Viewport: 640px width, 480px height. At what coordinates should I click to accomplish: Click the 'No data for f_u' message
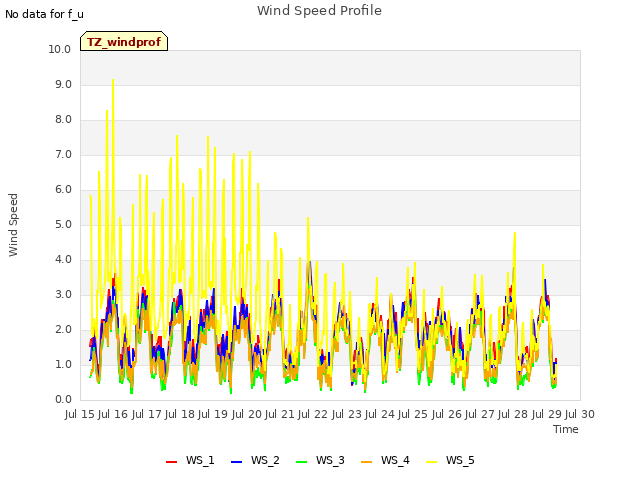[x=44, y=14]
